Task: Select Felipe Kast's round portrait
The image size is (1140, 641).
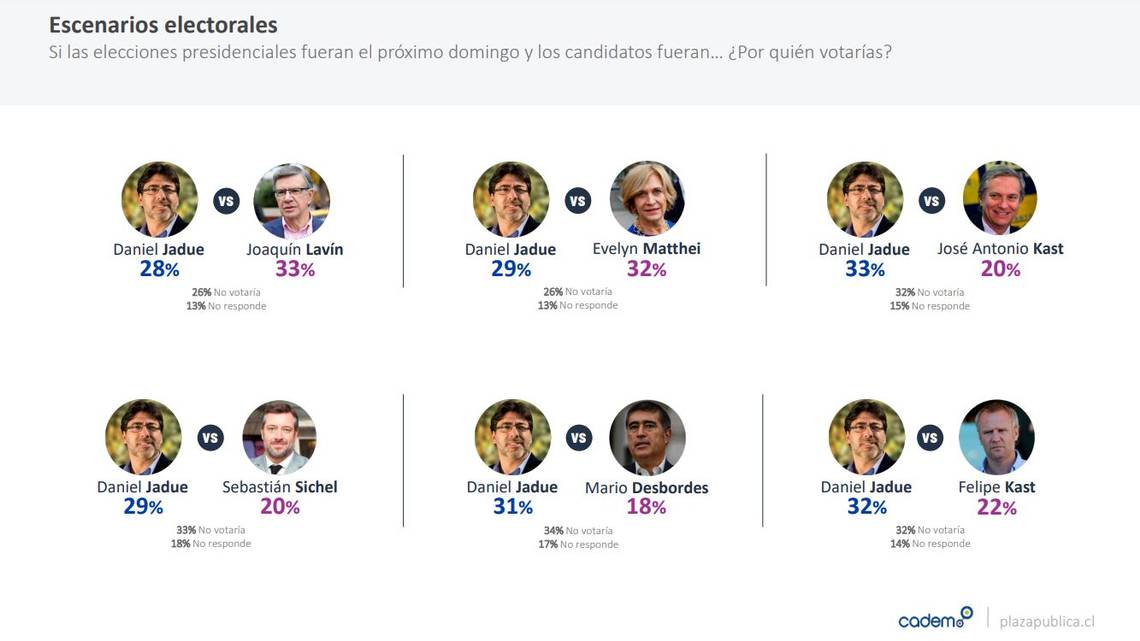Action: pos(996,437)
